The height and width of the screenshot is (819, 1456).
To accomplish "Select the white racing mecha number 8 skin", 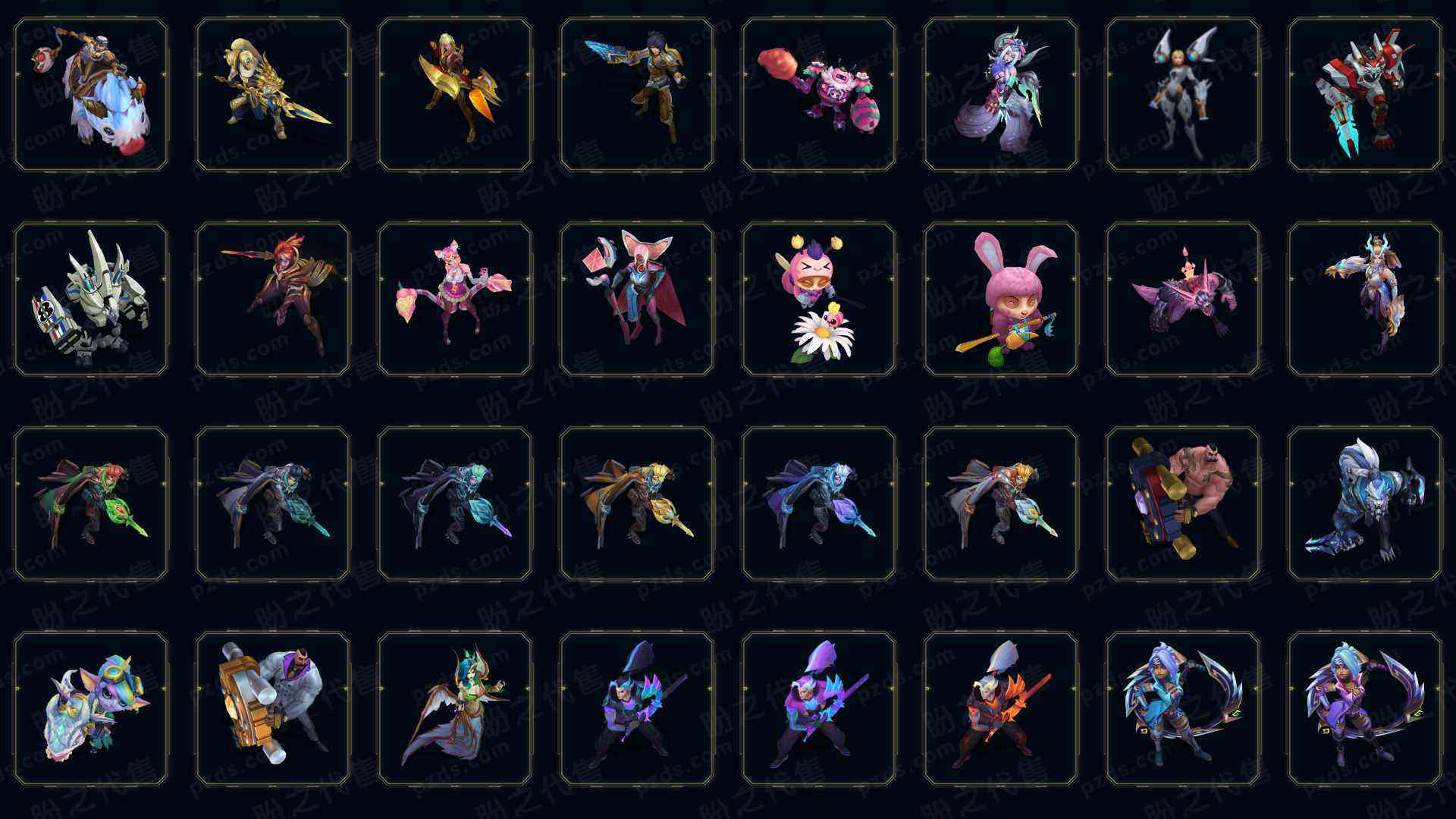I will click(91, 299).
